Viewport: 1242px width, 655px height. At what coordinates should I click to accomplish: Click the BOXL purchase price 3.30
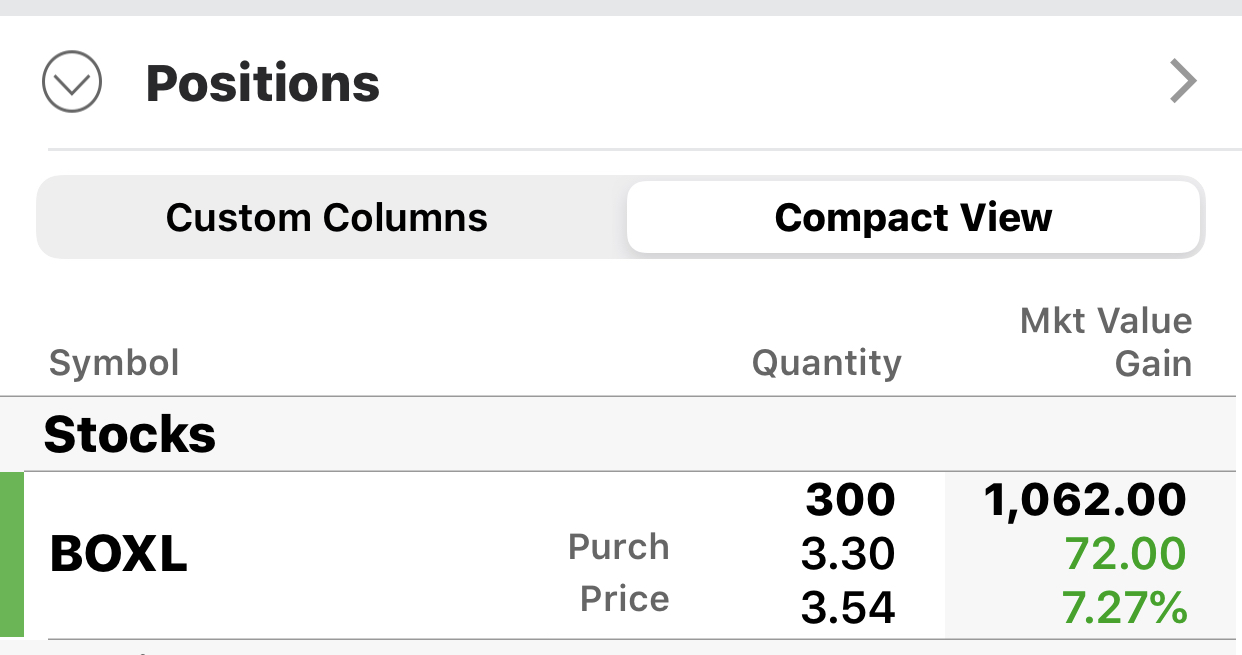click(848, 553)
